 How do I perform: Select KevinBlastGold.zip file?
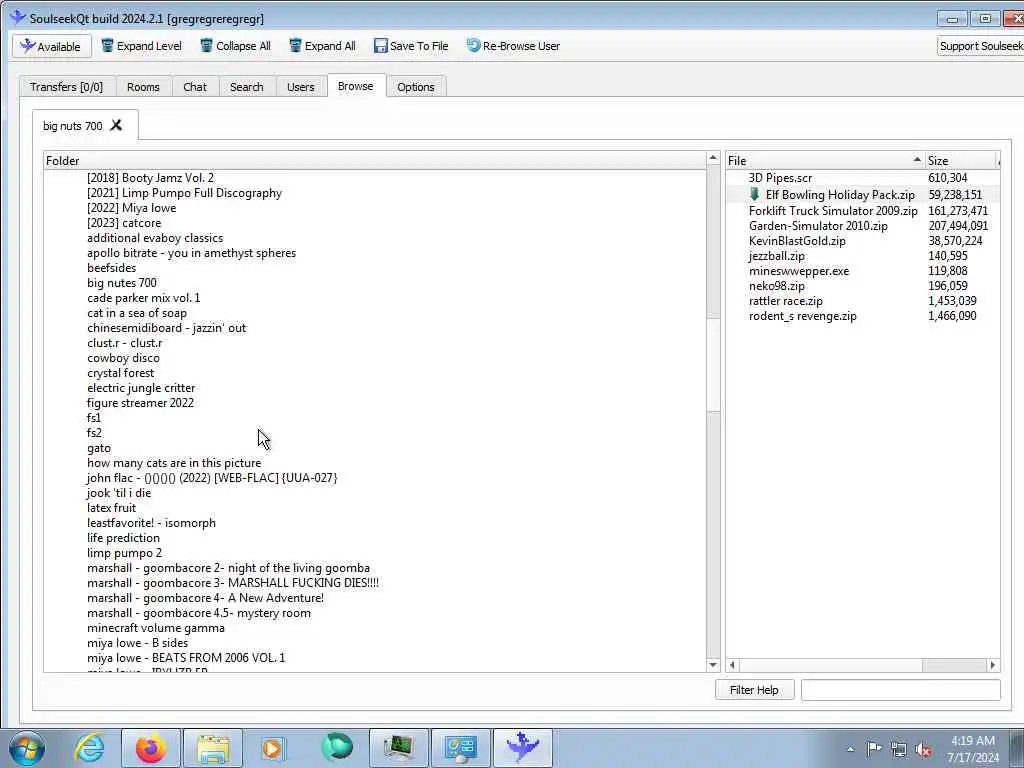pyautogui.click(x=797, y=241)
